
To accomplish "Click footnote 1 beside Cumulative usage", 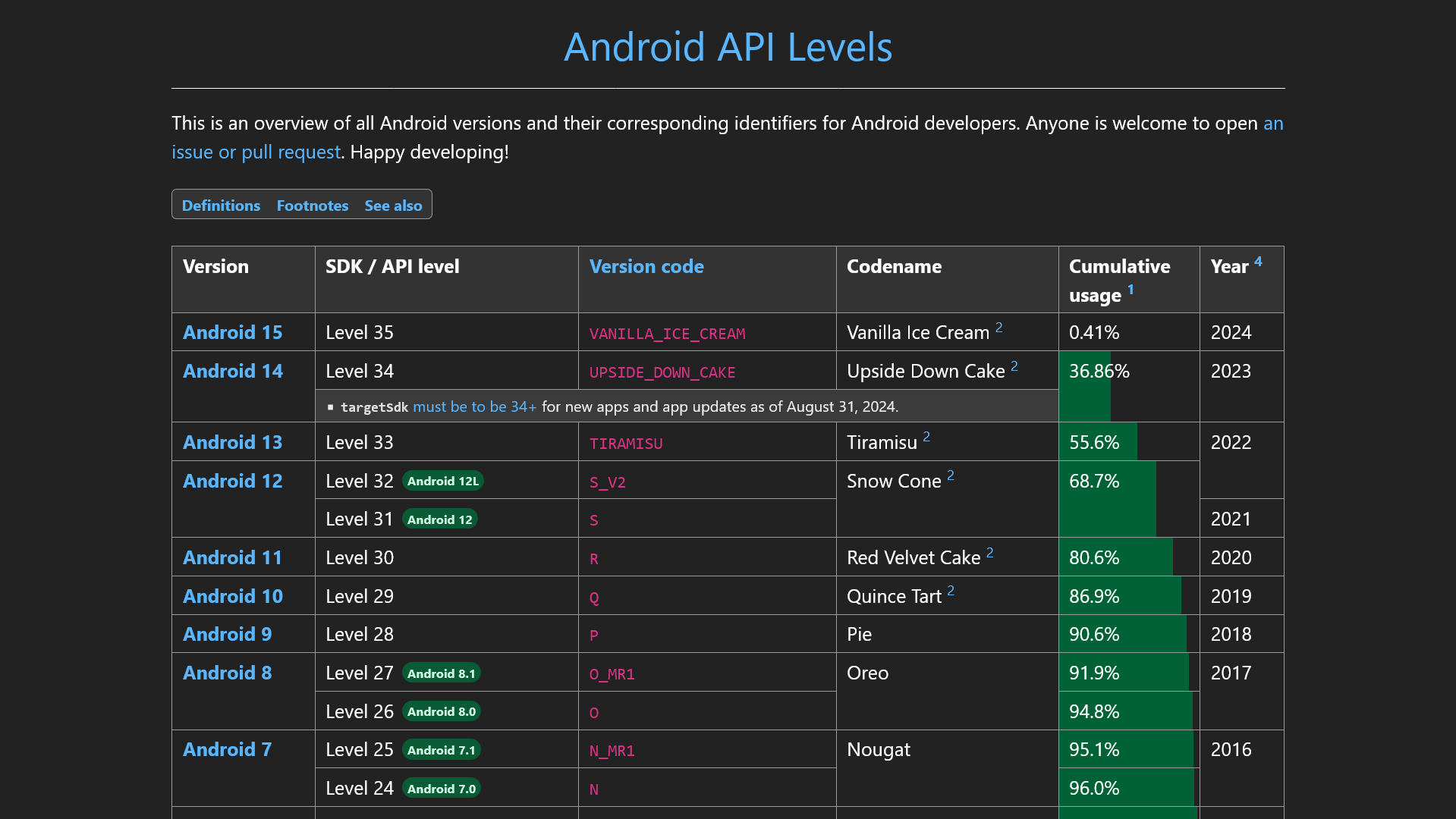I will tap(1131, 290).
